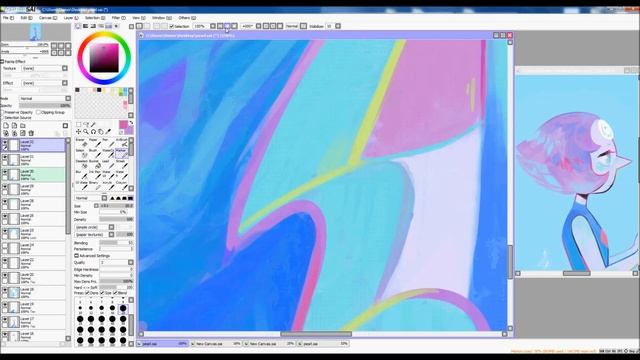Screen dimensions: 640x360
Task: Toggle the RGB slider panel icon
Action: (85, 26)
